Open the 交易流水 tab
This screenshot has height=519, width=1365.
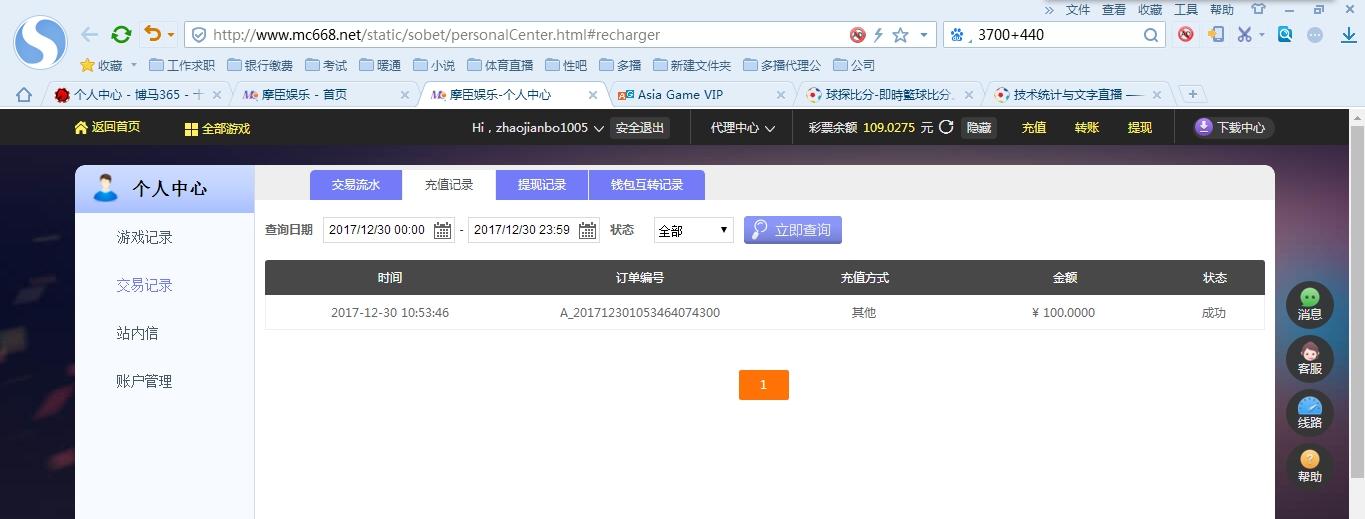click(x=356, y=185)
